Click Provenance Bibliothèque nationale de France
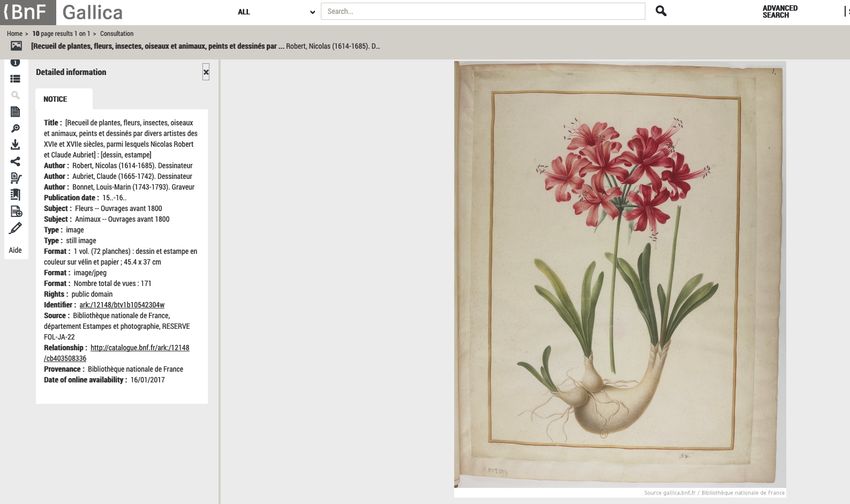 click(x=136, y=369)
